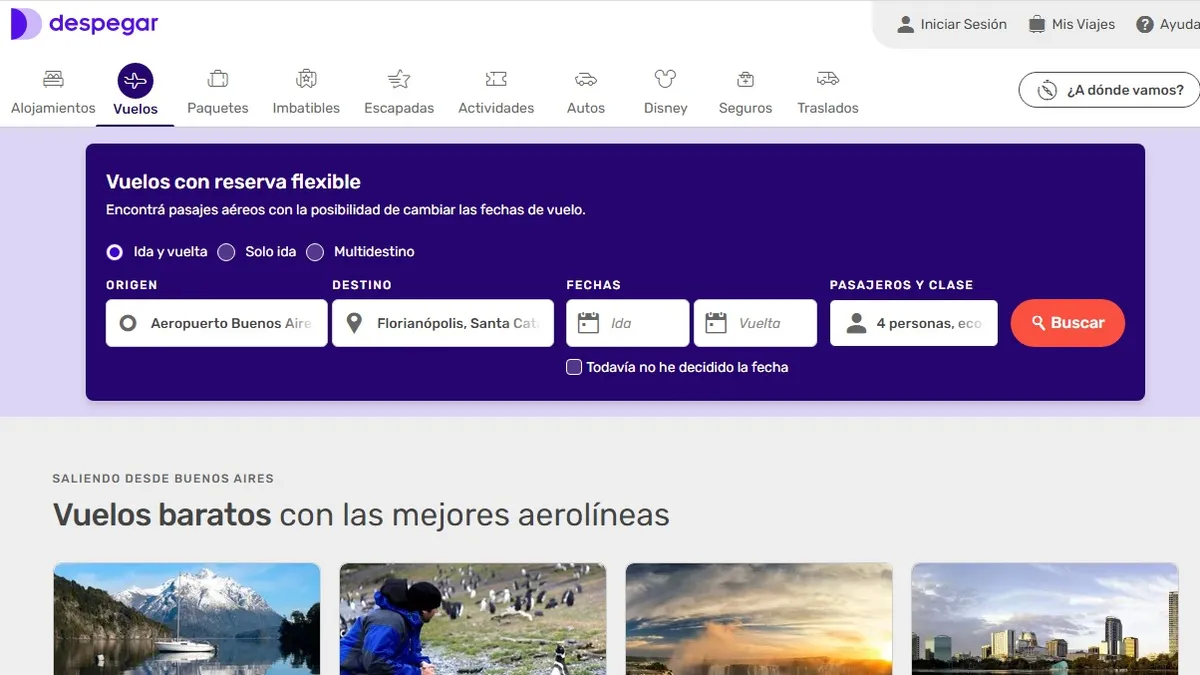Open Imbatibles deals icon

[x=306, y=79]
